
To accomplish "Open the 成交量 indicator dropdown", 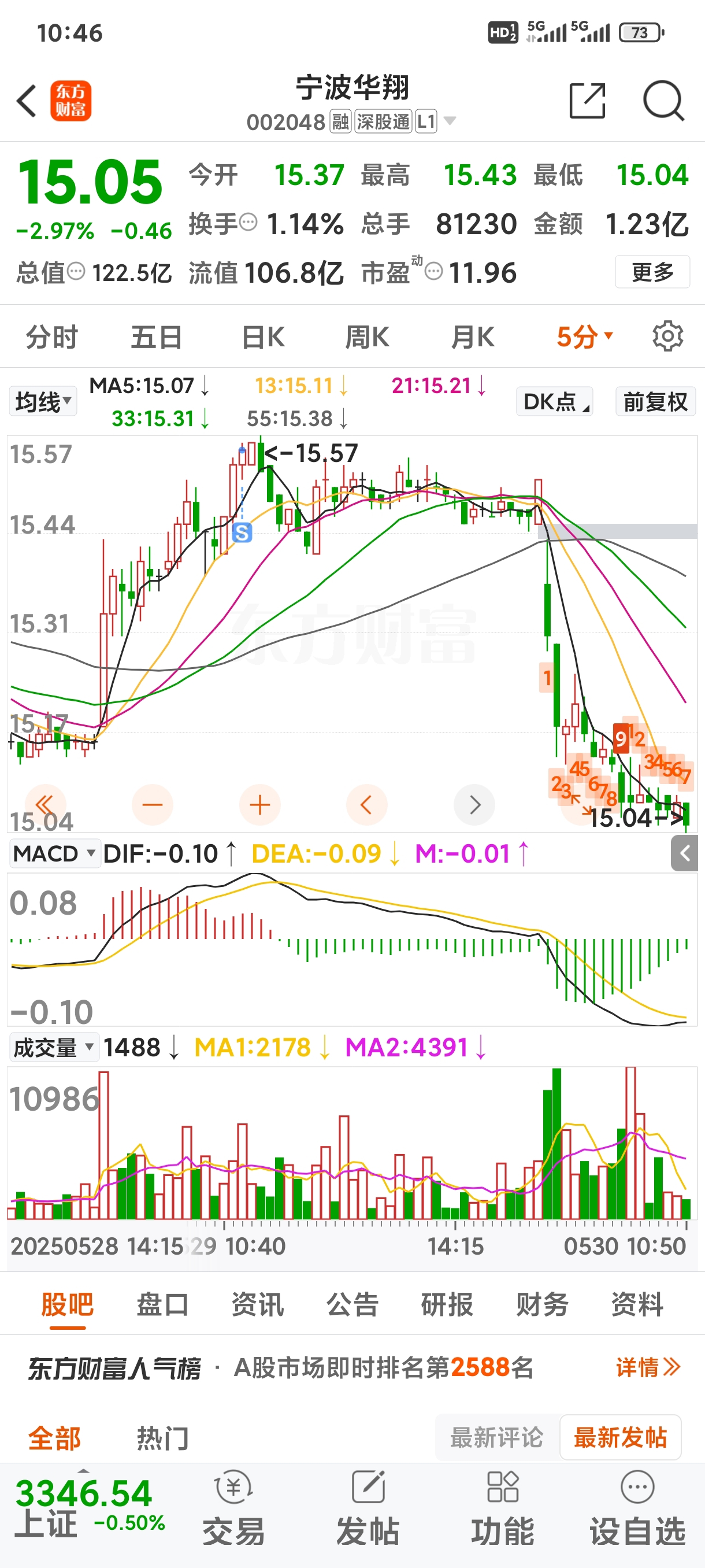I will [54, 1048].
